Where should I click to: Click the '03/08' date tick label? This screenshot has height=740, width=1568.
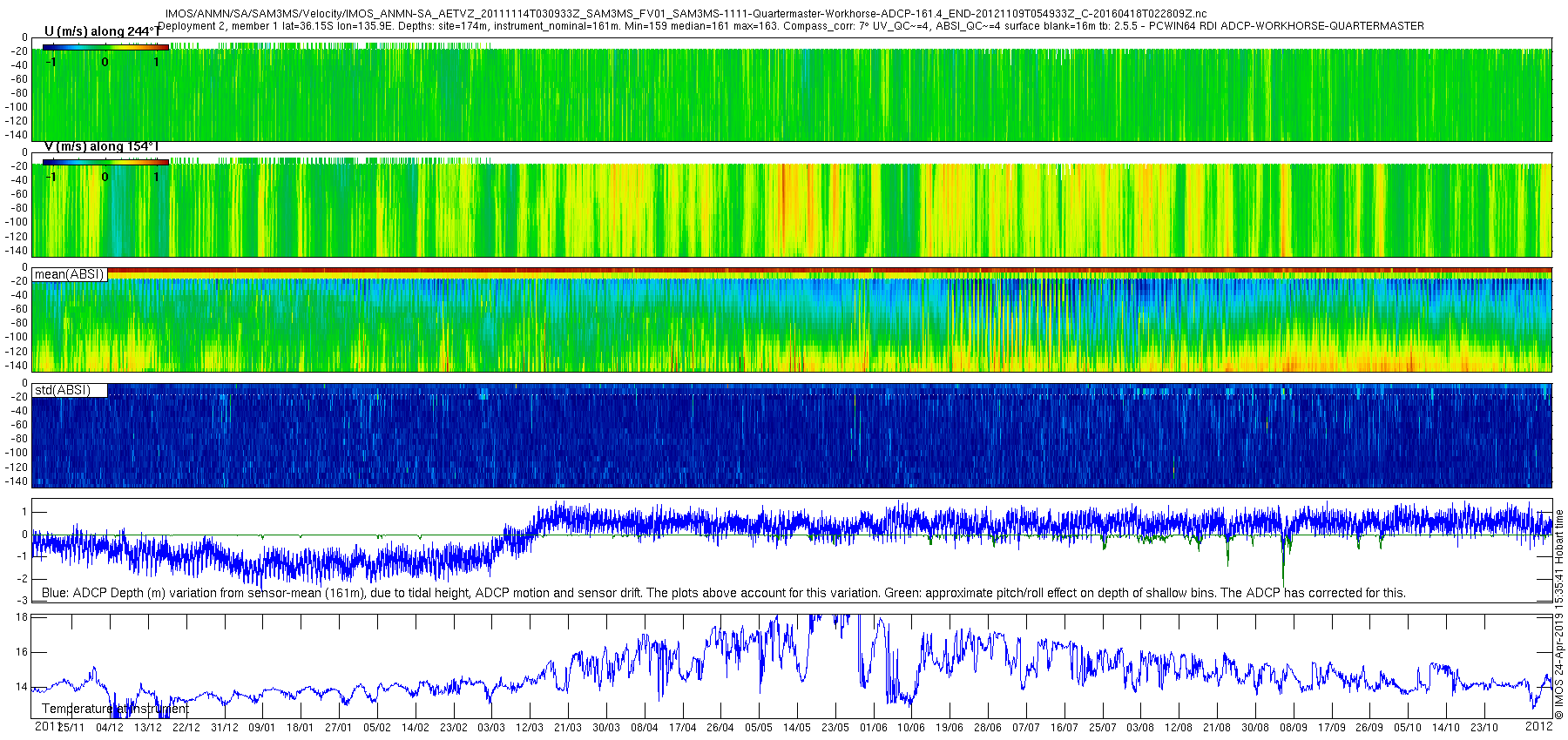click(x=1141, y=728)
